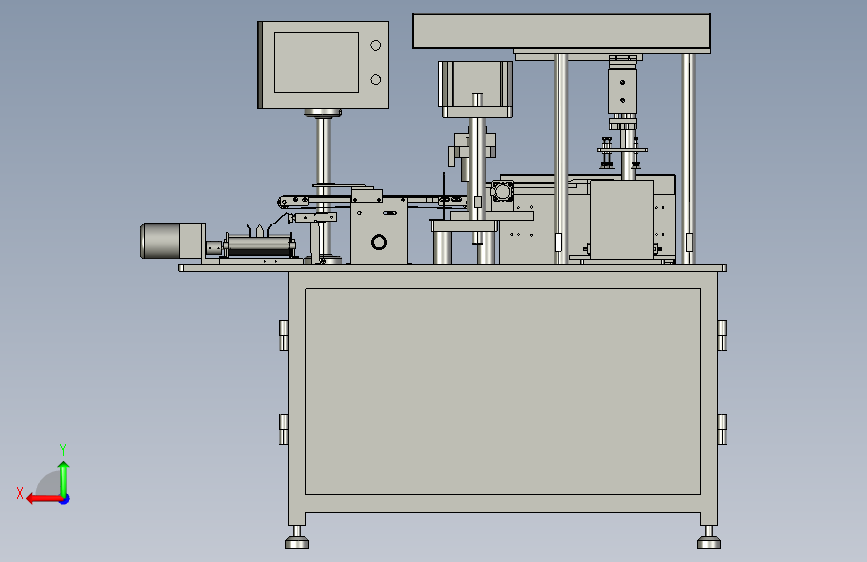The height and width of the screenshot is (562, 867).
Task: Select the vertical pneumatic cylinder under the canopy
Action: click(x=623, y=90)
